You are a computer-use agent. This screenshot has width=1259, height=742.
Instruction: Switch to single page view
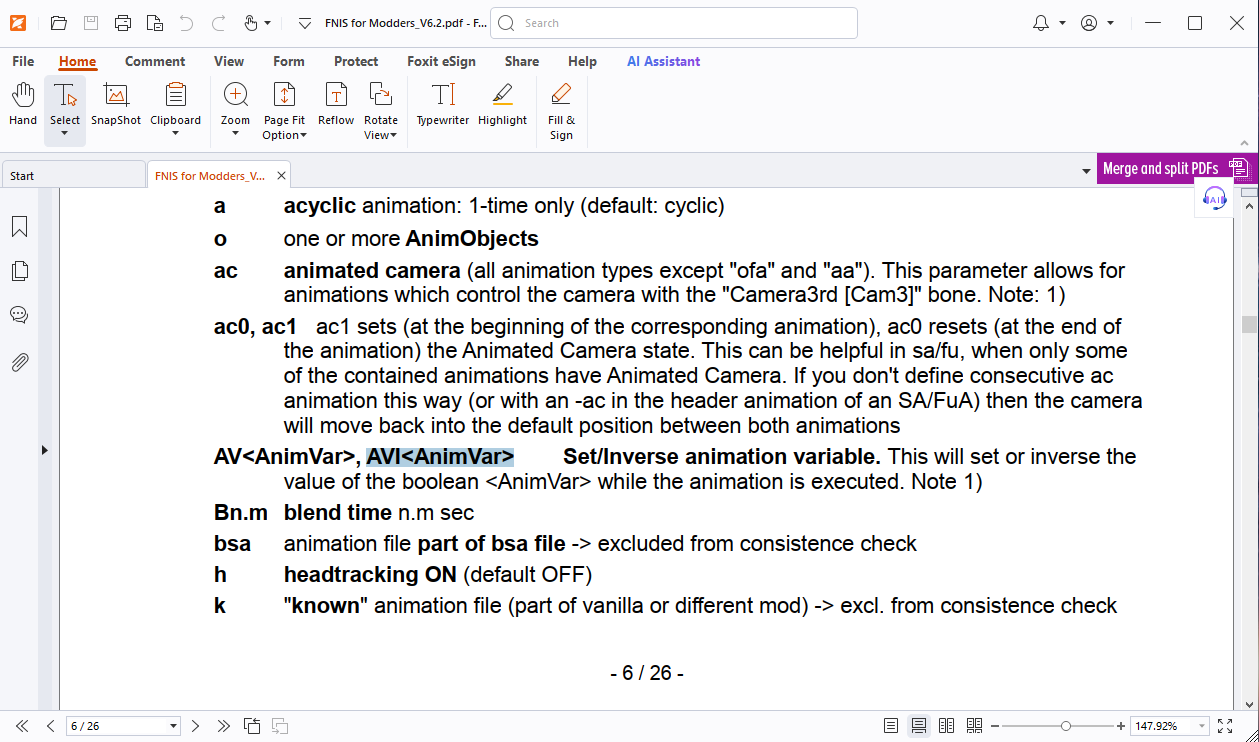pos(891,726)
